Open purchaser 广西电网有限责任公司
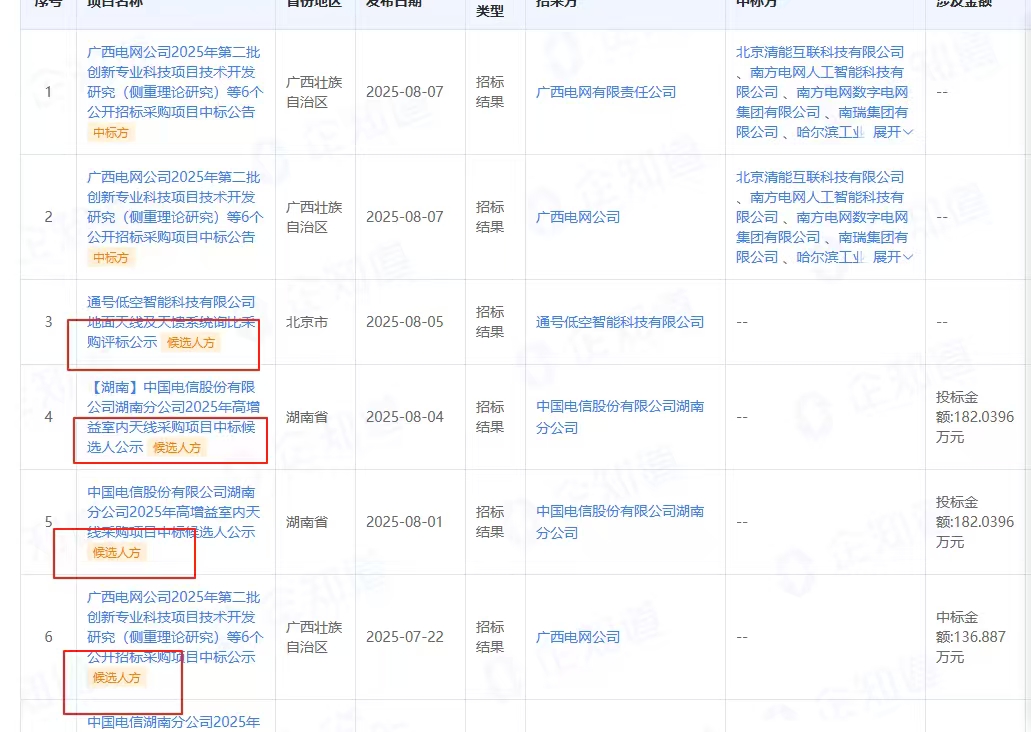 pos(606,92)
